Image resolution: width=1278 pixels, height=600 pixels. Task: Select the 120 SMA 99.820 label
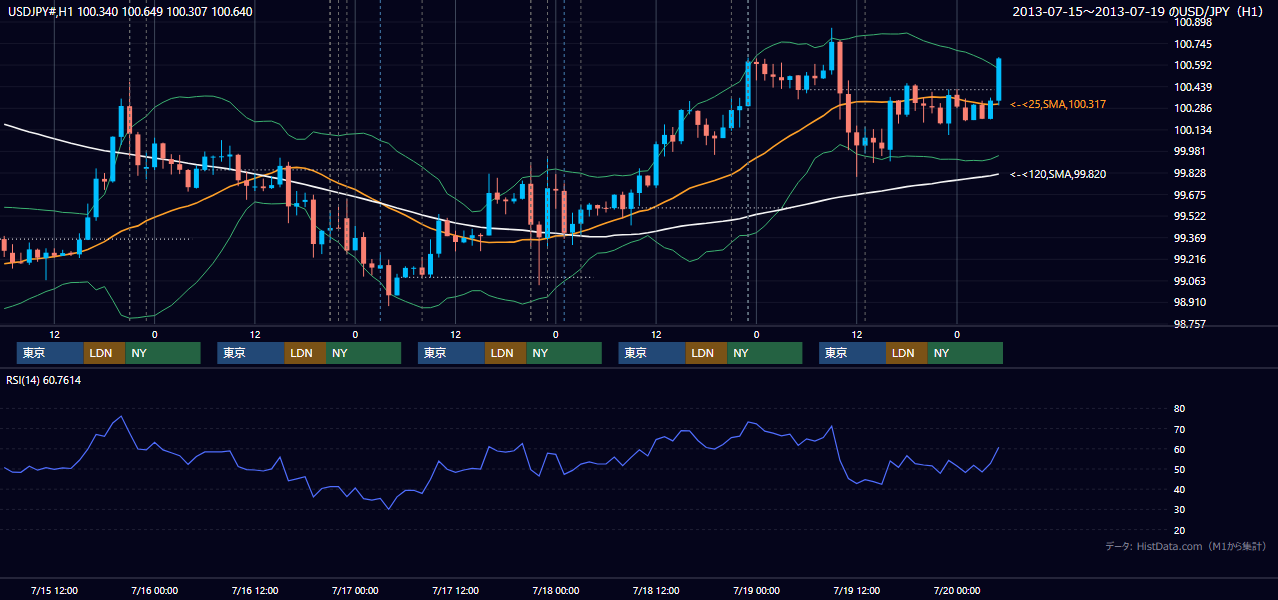tap(1058, 174)
